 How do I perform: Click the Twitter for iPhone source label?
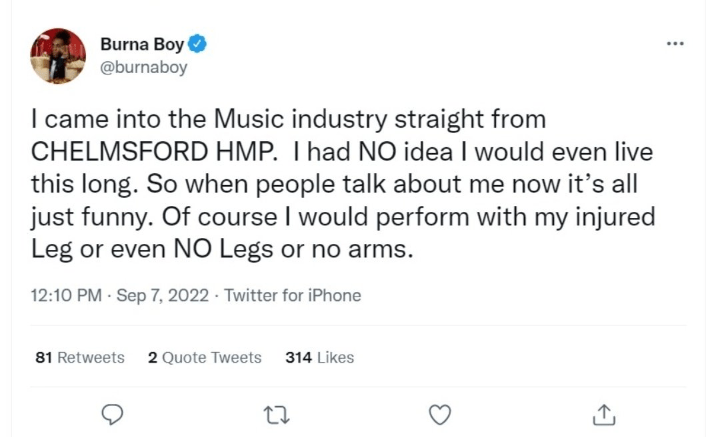click(292, 295)
